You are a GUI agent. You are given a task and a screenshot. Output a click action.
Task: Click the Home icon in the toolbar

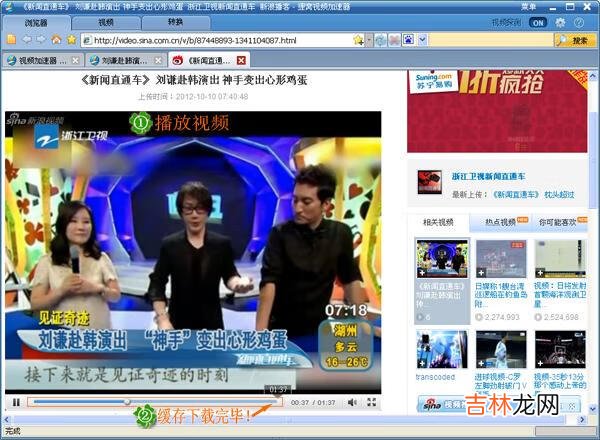pyautogui.click(x=58, y=40)
